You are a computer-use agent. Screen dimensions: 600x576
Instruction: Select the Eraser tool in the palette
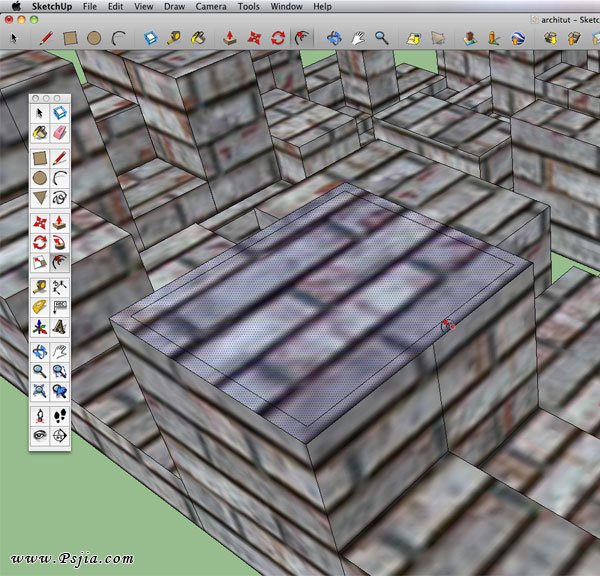click(x=59, y=132)
